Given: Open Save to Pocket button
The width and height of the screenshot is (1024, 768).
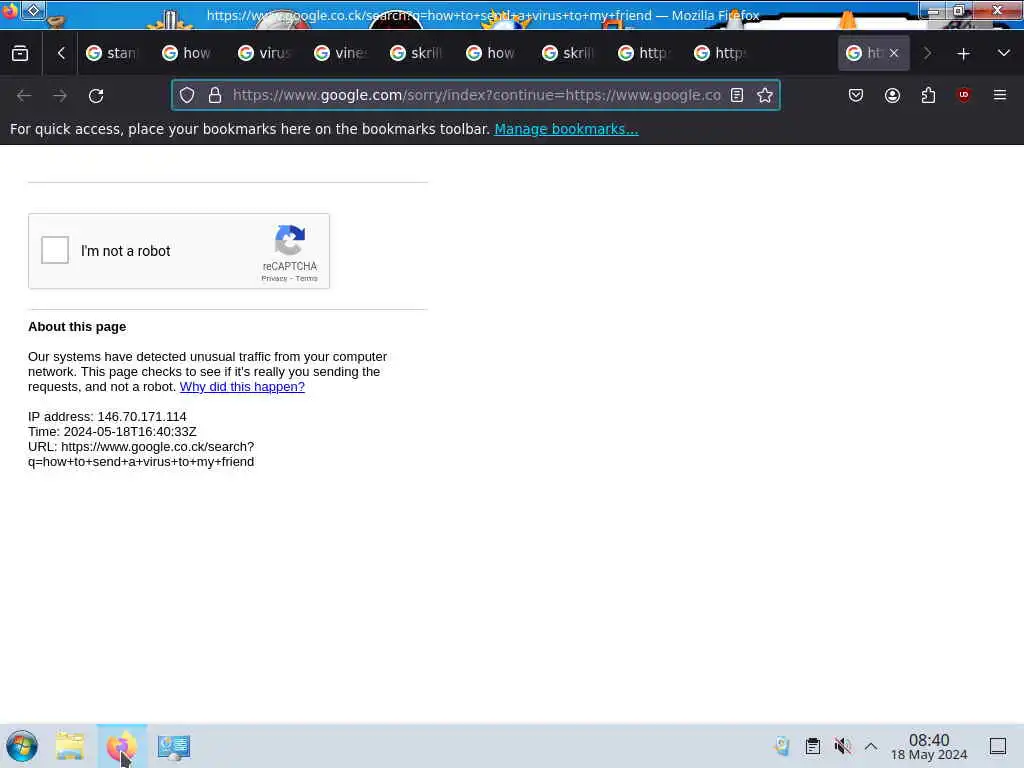Looking at the screenshot, I should point(856,95).
